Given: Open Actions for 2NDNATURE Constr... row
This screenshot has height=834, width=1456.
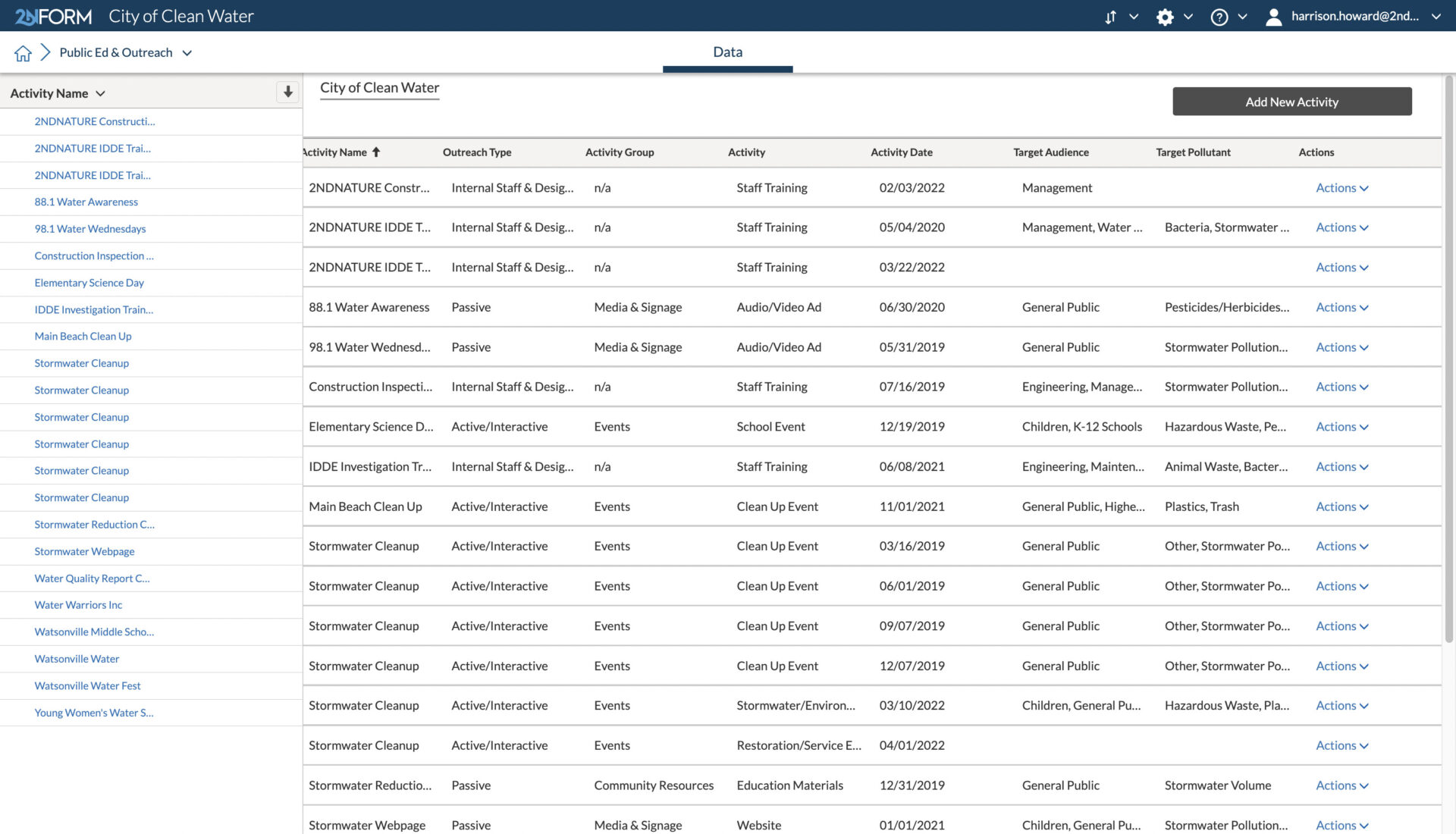Looking at the screenshot, I should (x=1341, y=188).
